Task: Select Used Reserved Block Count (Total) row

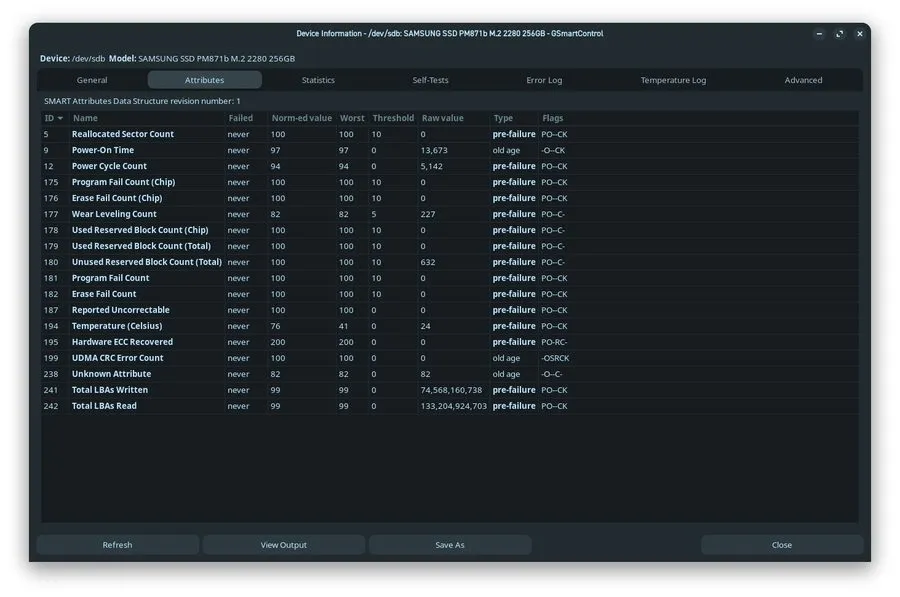Action: point(450,246)
